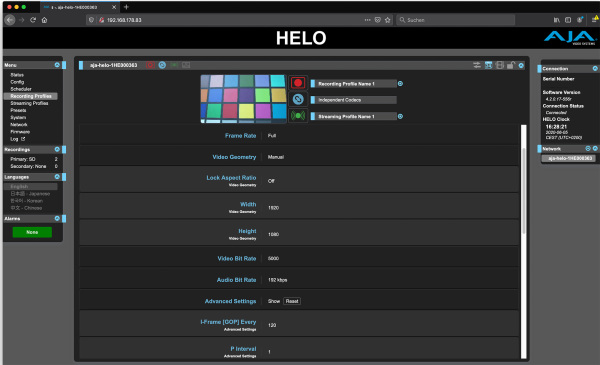Collapse the Recordings section
Image resolution: width=600 pixels, height=365 pixels.
[57, 149]
